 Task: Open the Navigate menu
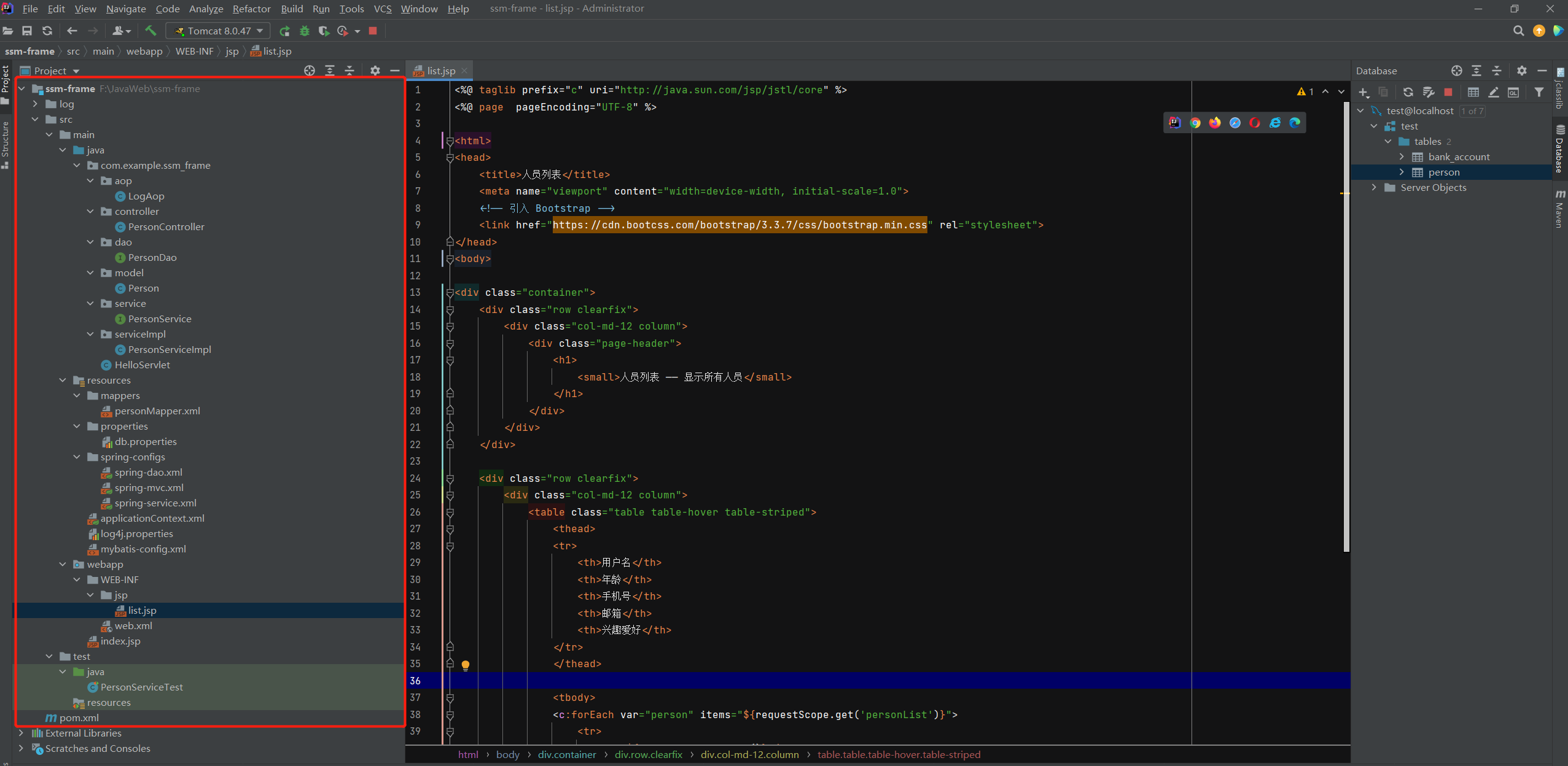coord(126,9)
